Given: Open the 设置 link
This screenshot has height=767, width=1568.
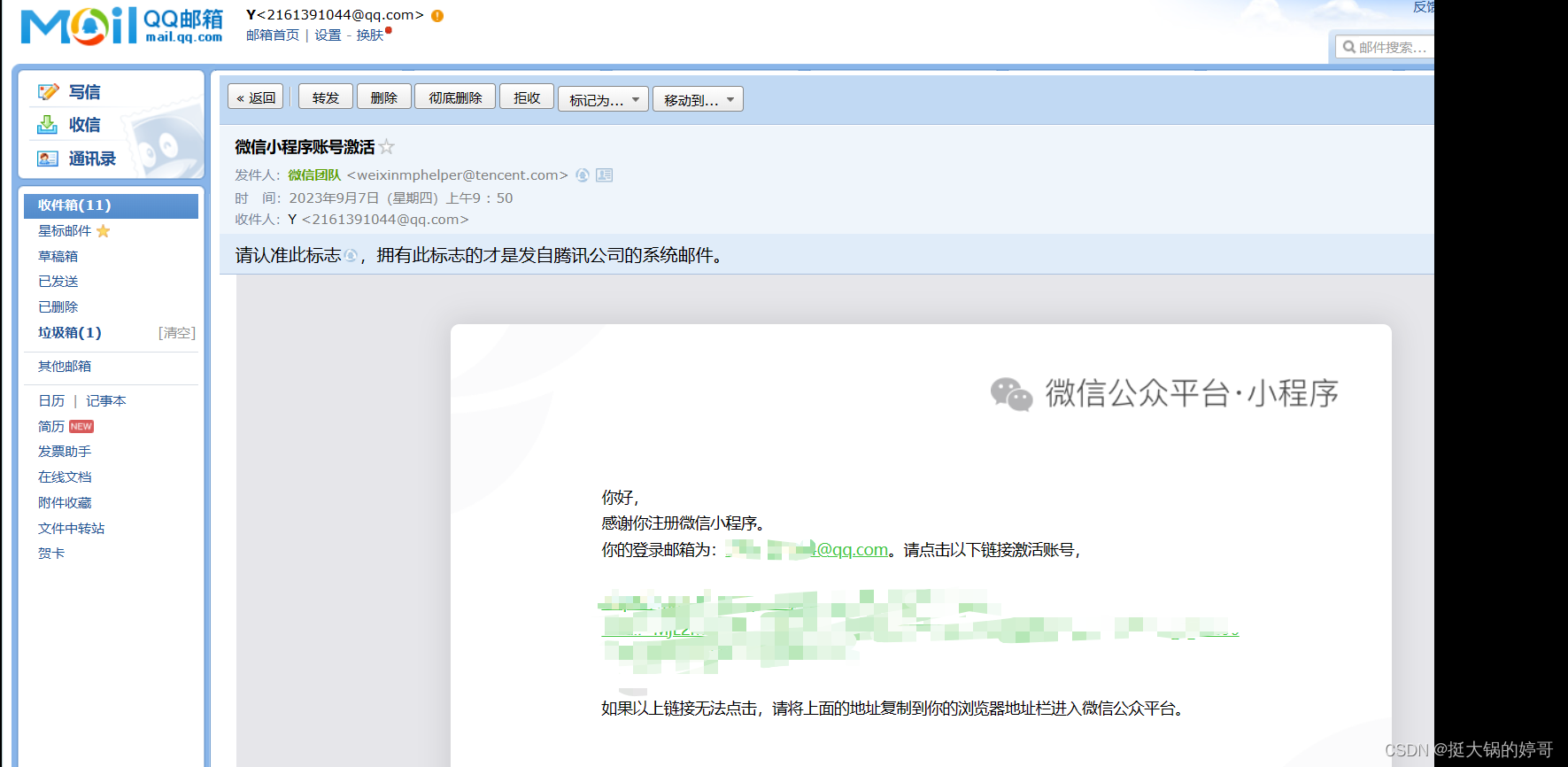Looking at the screenshot, I should [328, 35].
